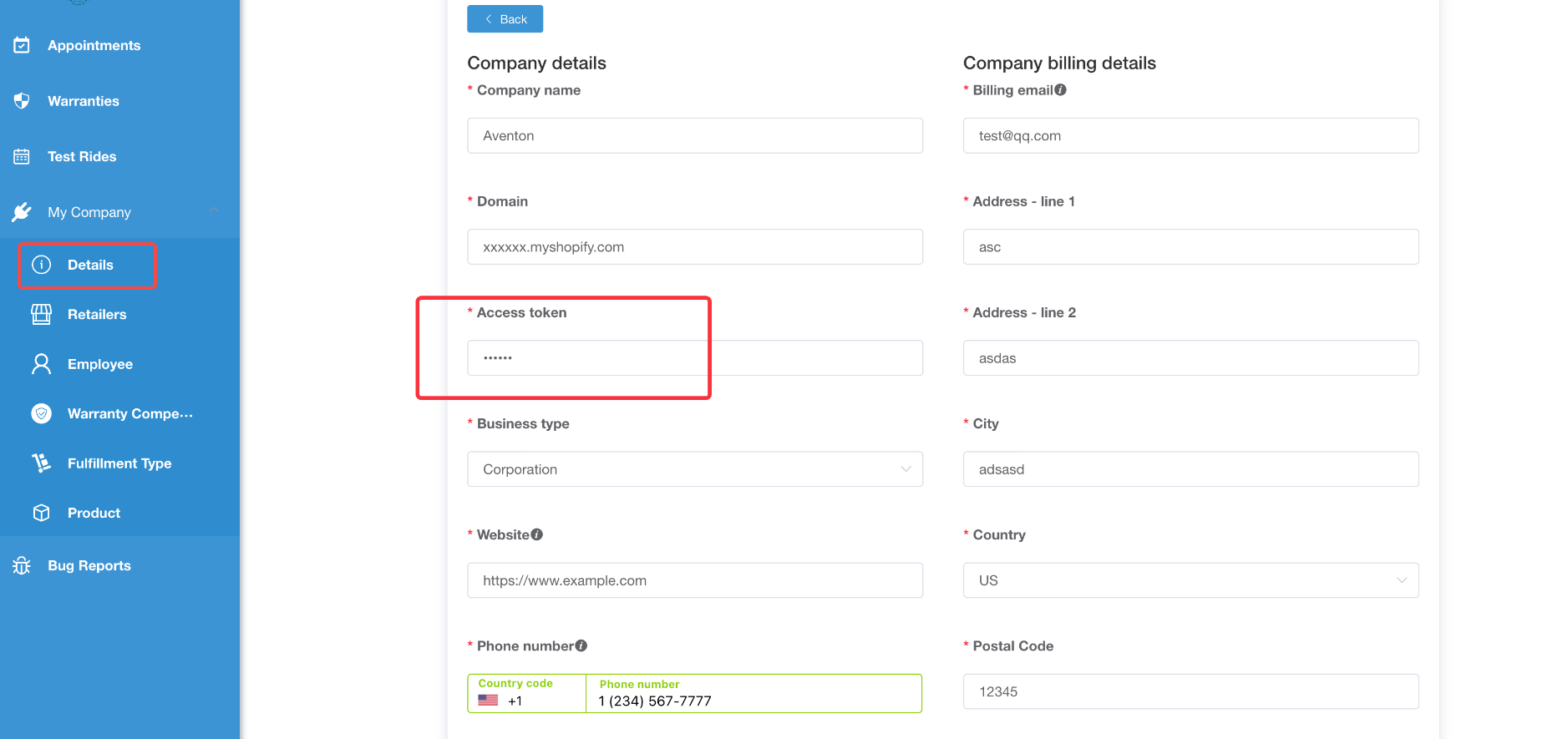Click the Access token field
This screenshot has width=1568, height=739.
[694, 358]
